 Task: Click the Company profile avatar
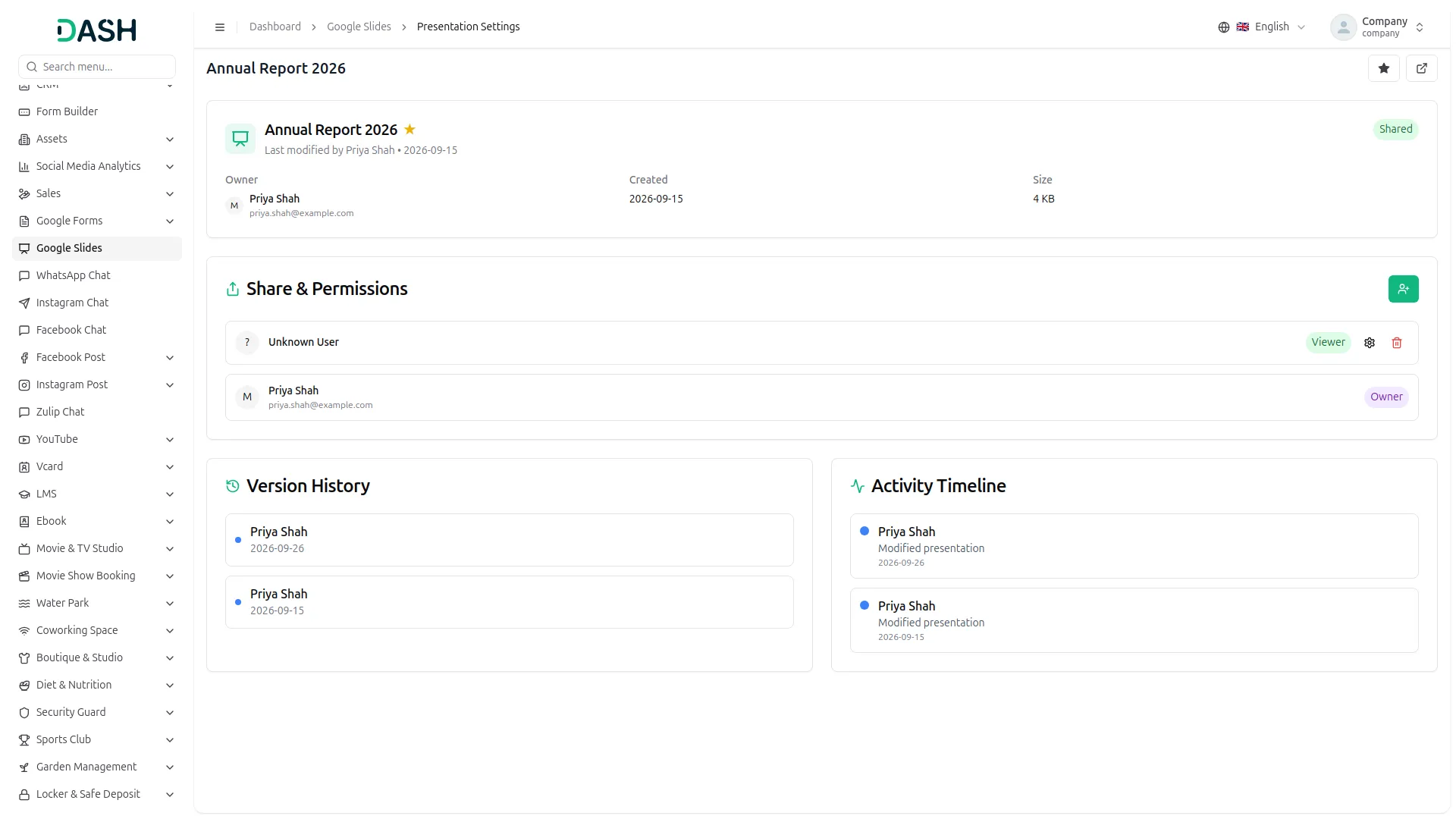1344,27
